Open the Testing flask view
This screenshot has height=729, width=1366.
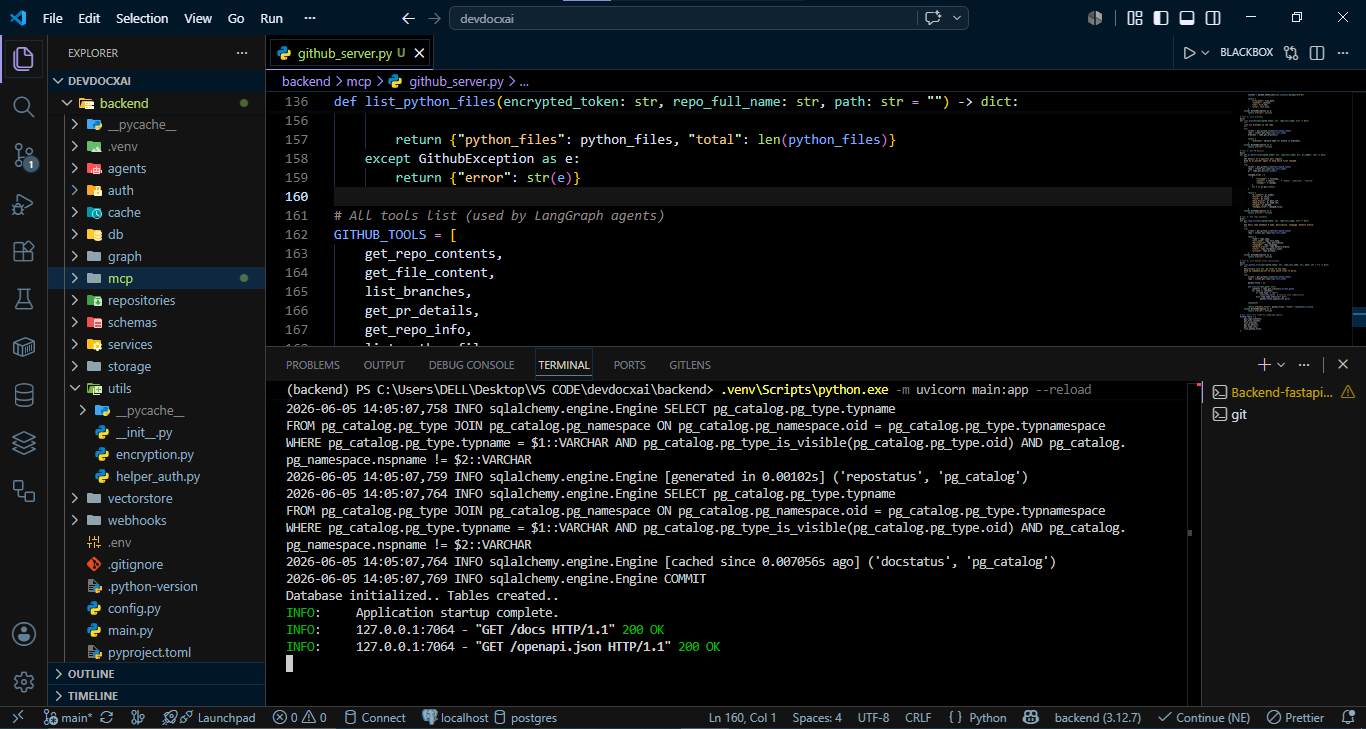point(24,299)
